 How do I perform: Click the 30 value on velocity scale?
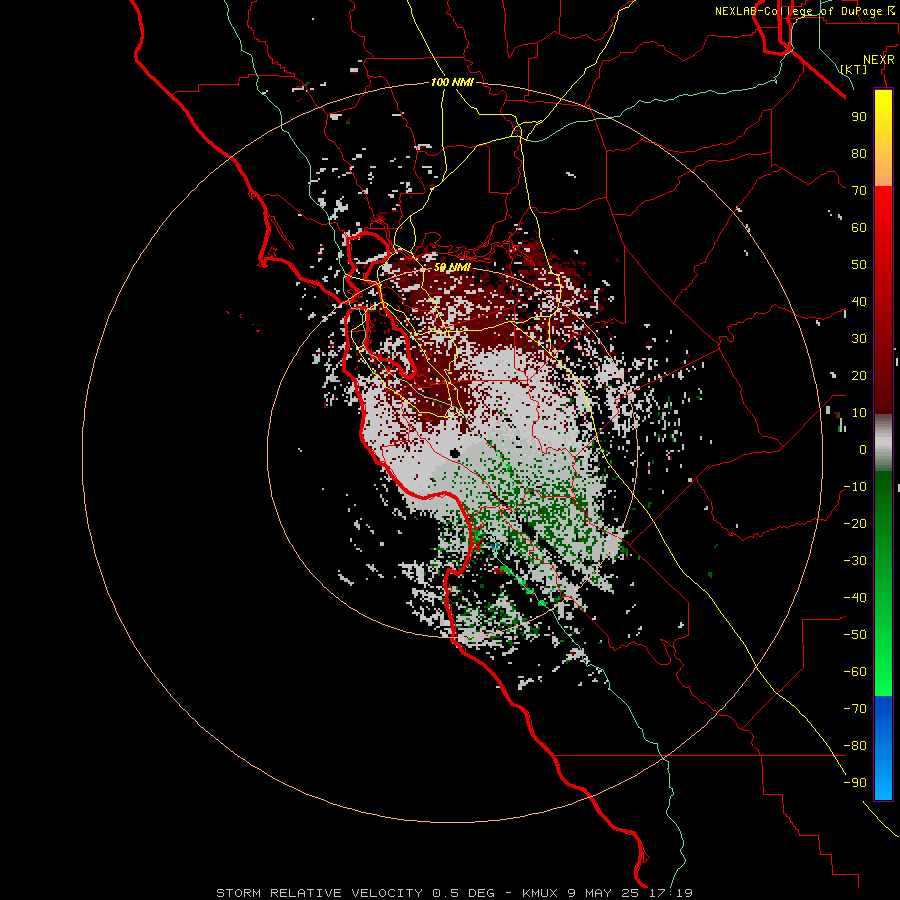(x=859, y=339)
